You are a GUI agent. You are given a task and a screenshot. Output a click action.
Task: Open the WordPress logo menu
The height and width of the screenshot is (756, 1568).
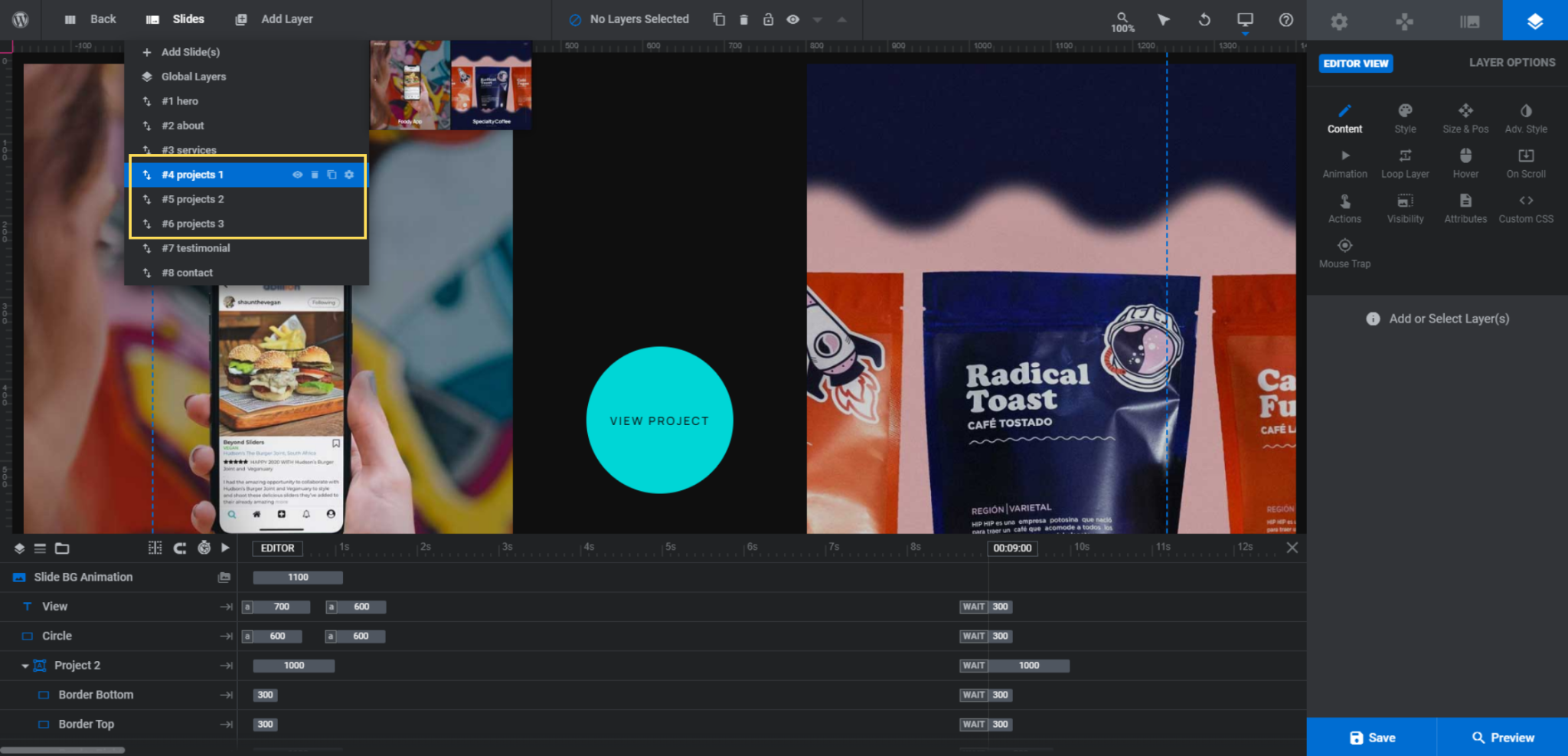(x=21, y=19)
